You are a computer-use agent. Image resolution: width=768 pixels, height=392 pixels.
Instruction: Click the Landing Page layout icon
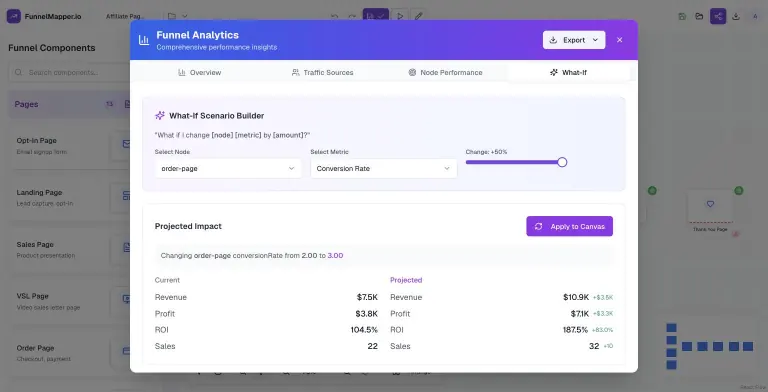[126, 196]
